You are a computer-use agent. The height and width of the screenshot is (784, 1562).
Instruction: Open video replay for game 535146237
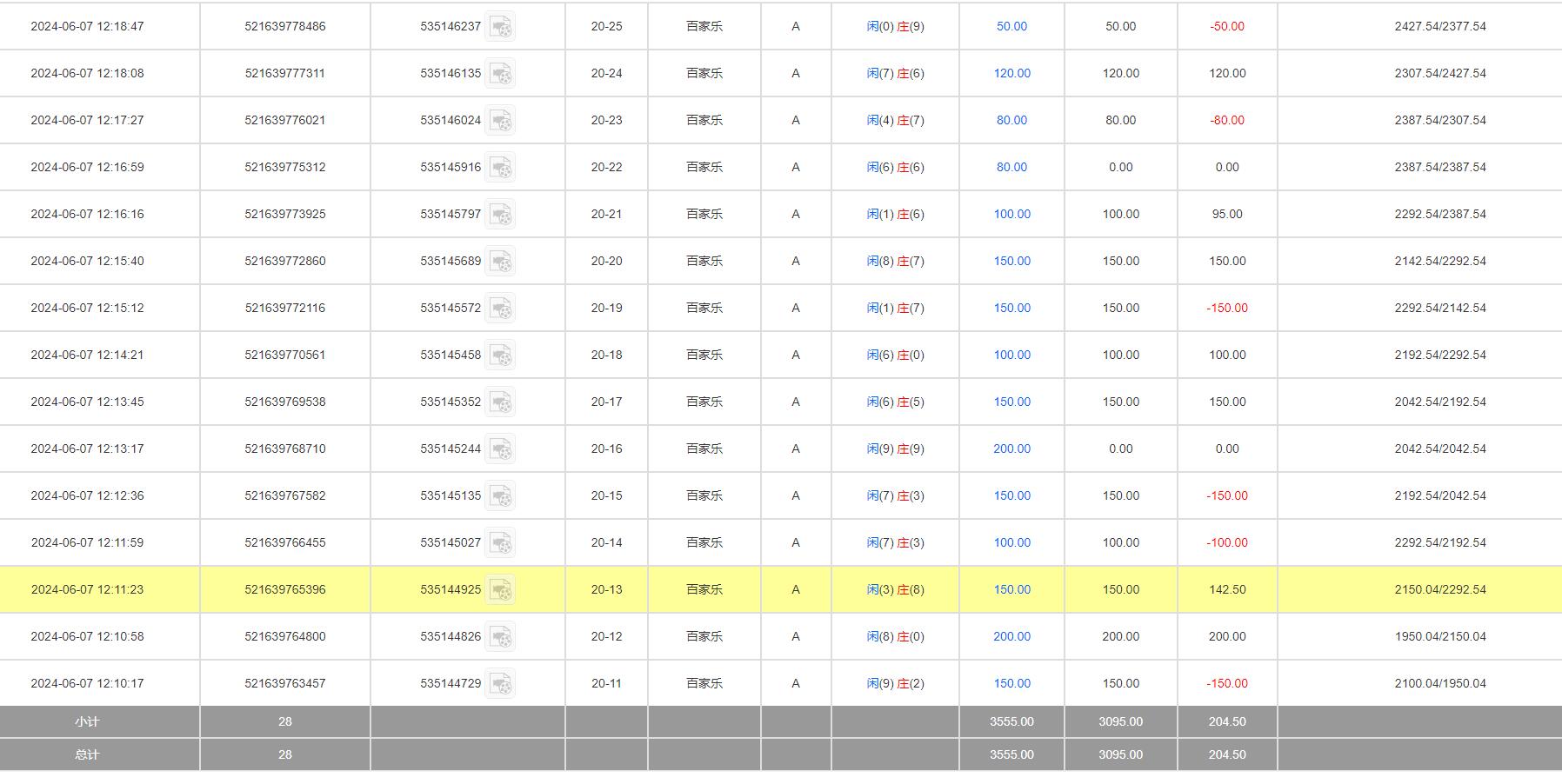click(x=500, y=27)
